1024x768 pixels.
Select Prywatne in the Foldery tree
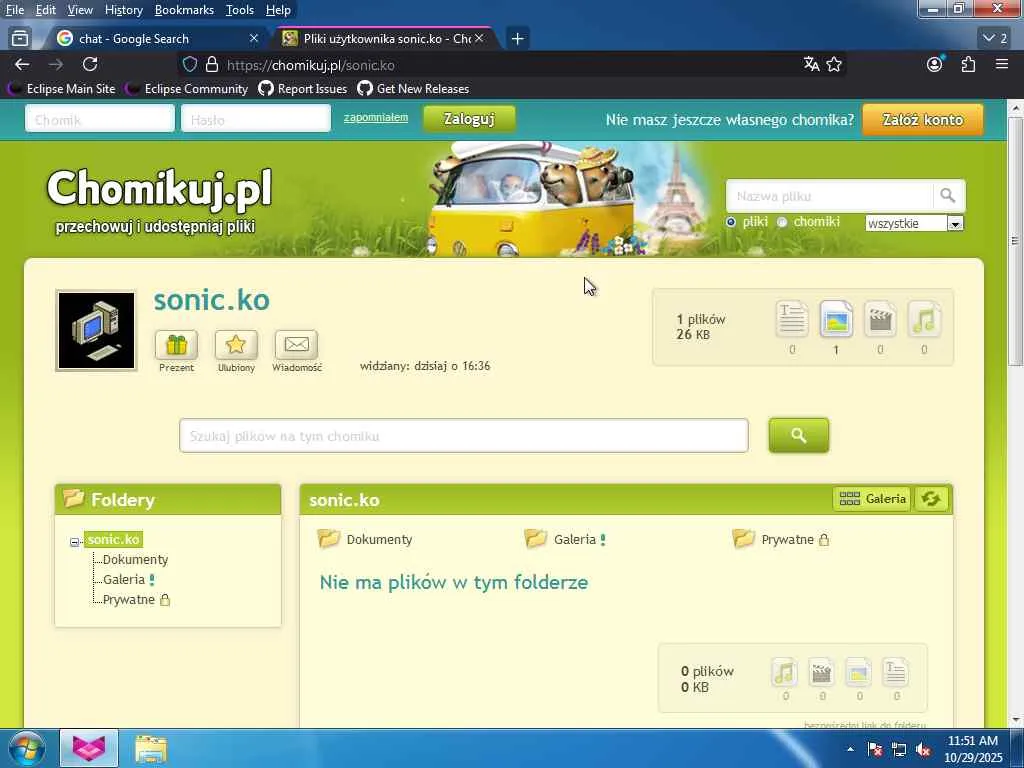point(129,600)
